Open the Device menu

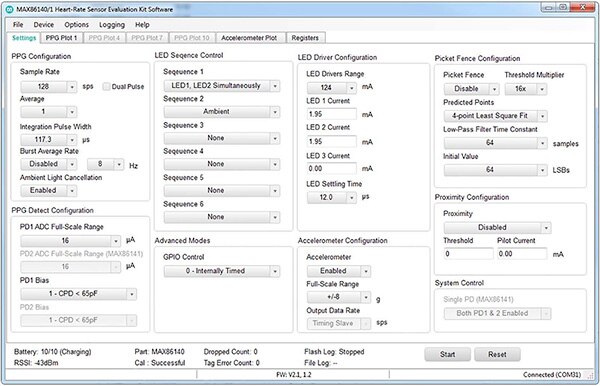(44, 24)
